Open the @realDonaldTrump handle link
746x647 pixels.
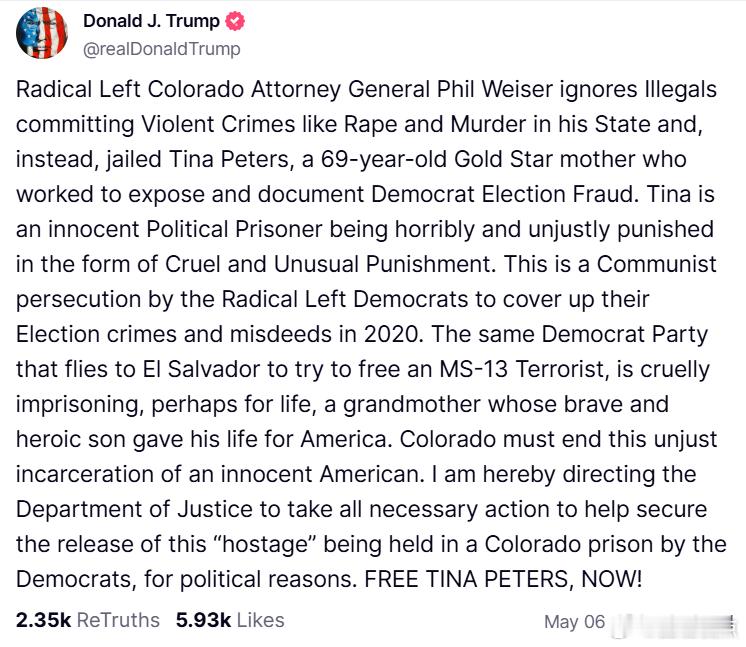click(x=162, y=49)
